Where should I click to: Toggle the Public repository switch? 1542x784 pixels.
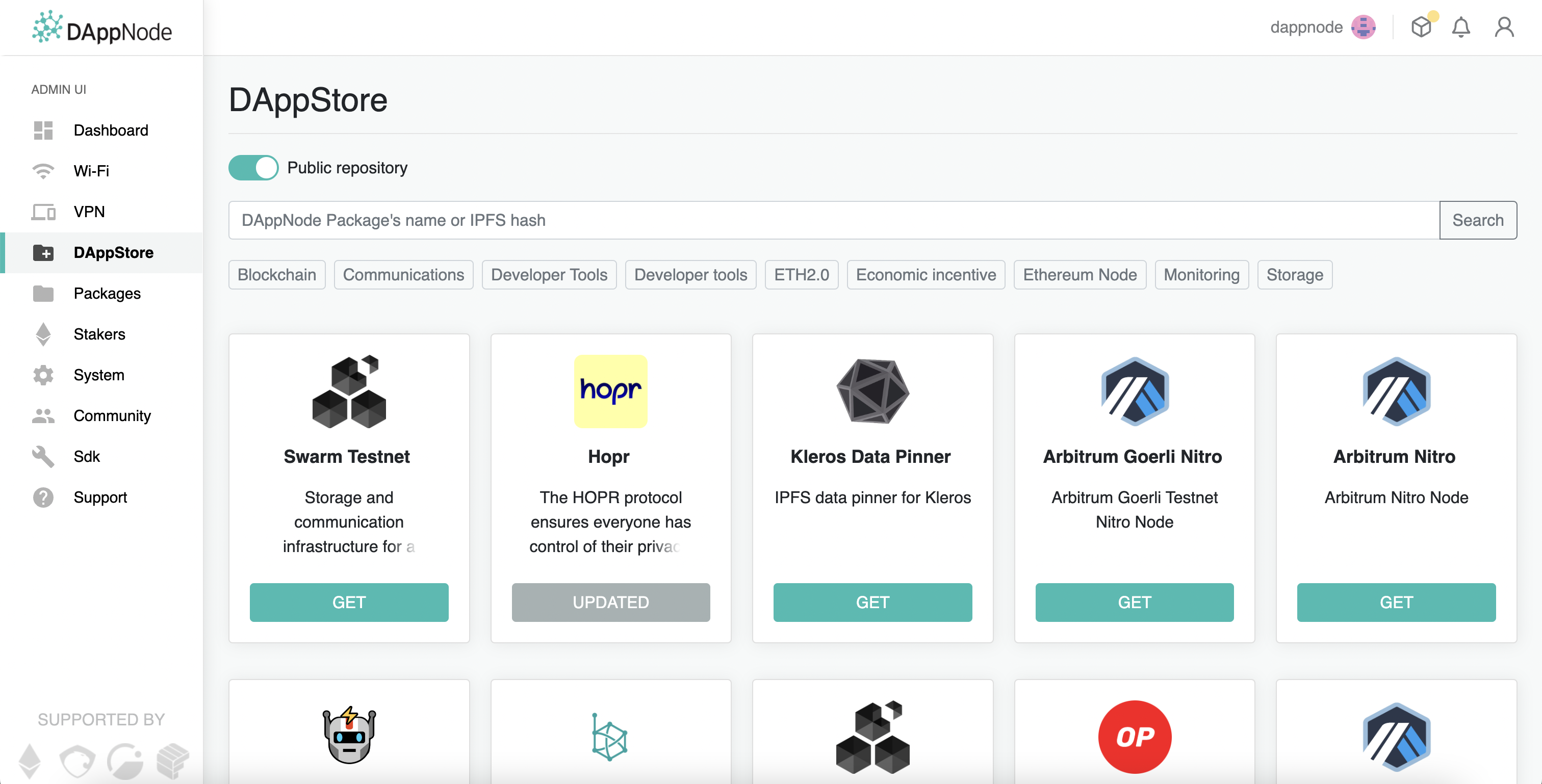pos(253,168)
